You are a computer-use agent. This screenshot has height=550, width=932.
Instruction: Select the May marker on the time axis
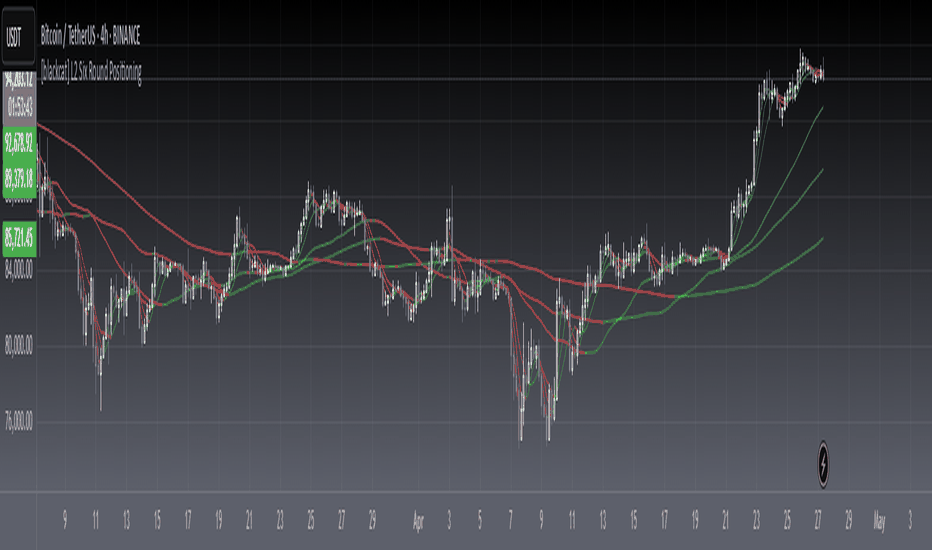pyautogui.click(x=879, y=521)
